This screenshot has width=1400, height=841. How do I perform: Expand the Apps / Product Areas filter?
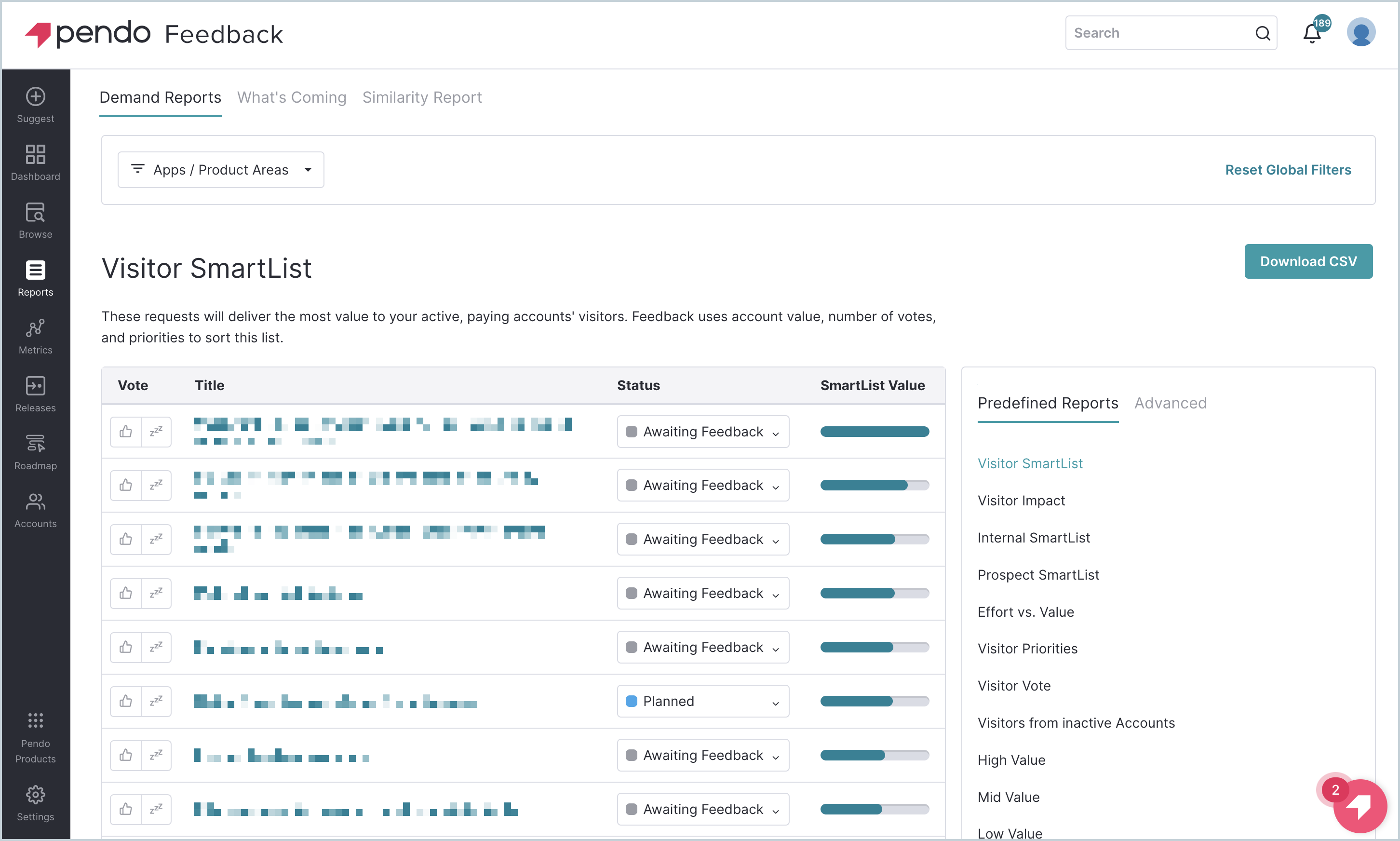pos(221,169)
